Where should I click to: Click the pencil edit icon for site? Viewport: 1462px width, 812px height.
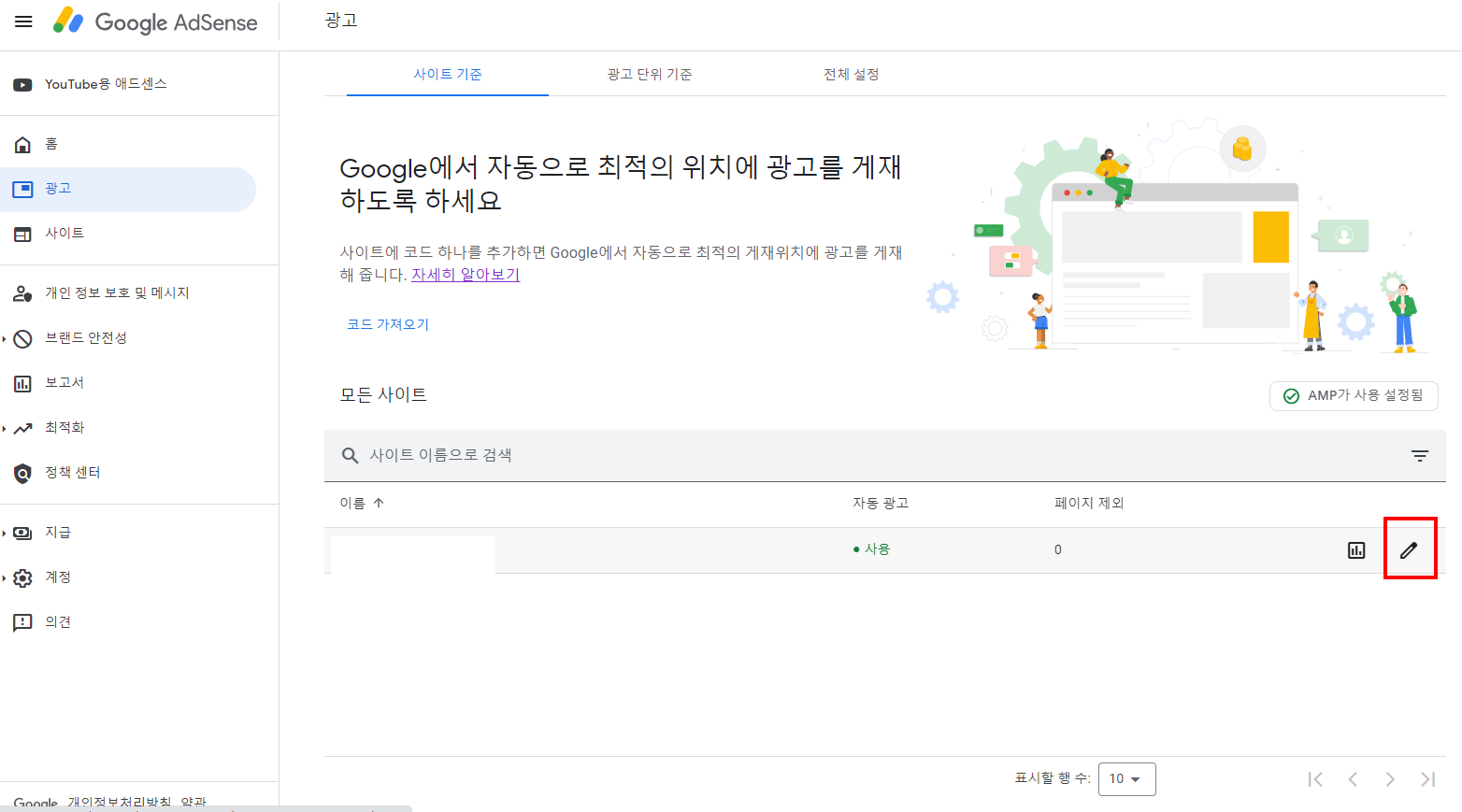point(1409,550)
